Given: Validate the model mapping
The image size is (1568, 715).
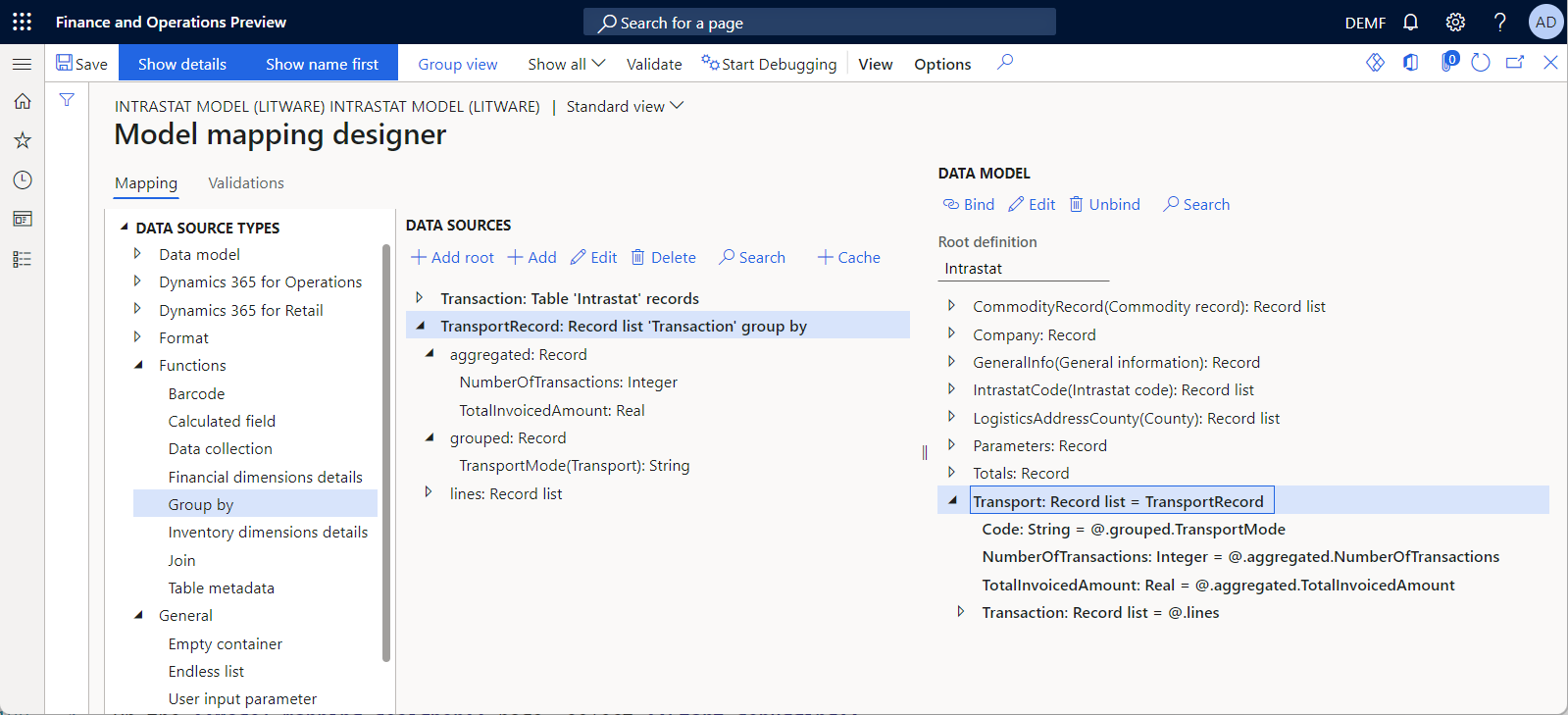Looking at the screenshot, I should pos(654,64).
